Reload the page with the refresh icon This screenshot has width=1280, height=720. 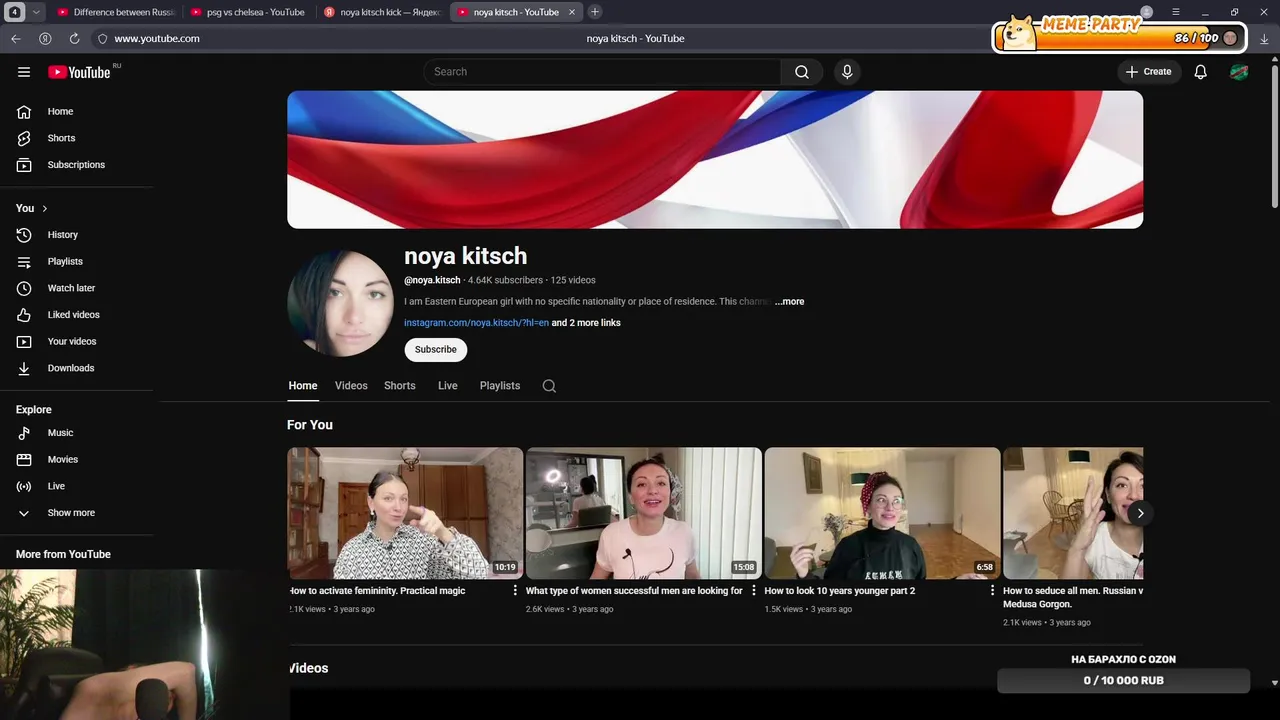coord(74,38)
